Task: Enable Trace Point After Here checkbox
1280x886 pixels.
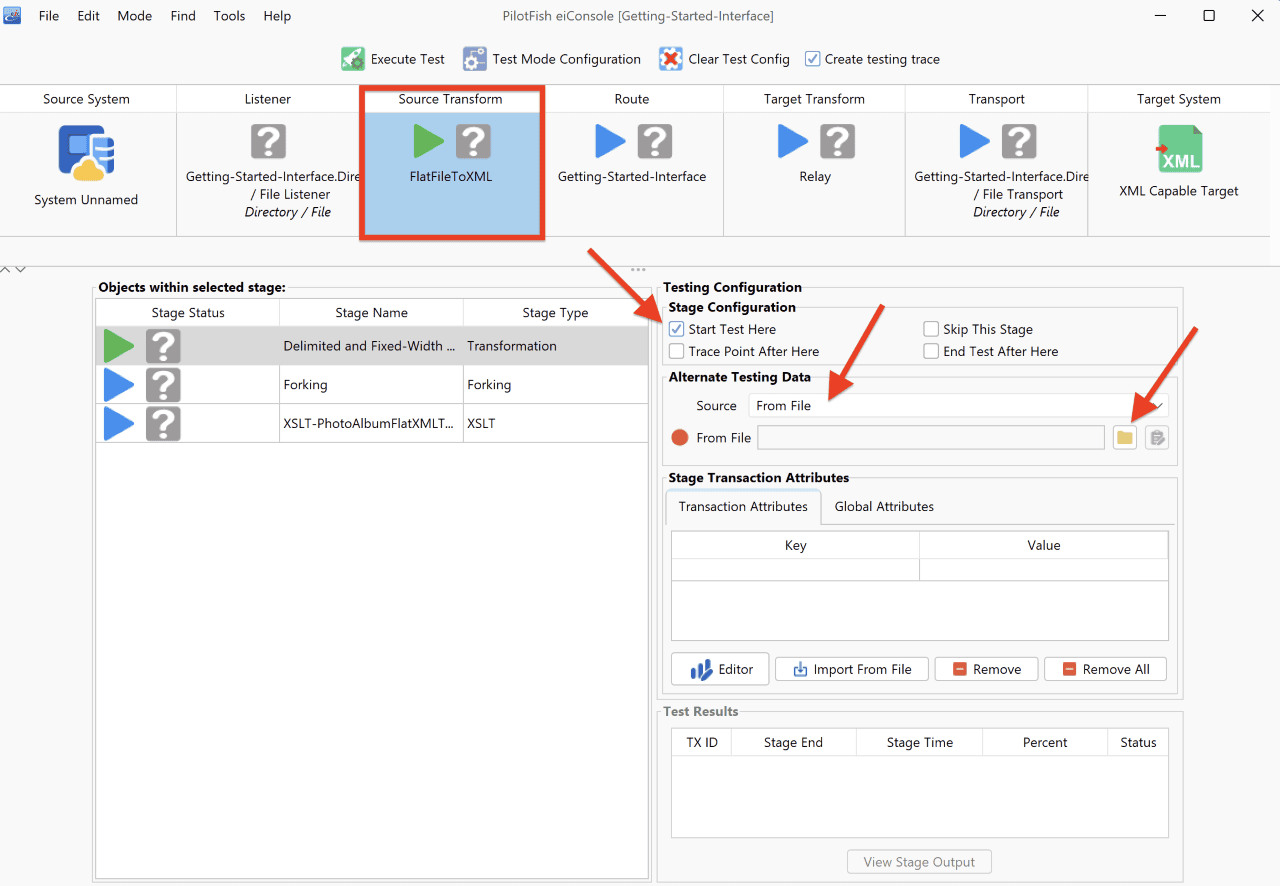Action: 677,351
